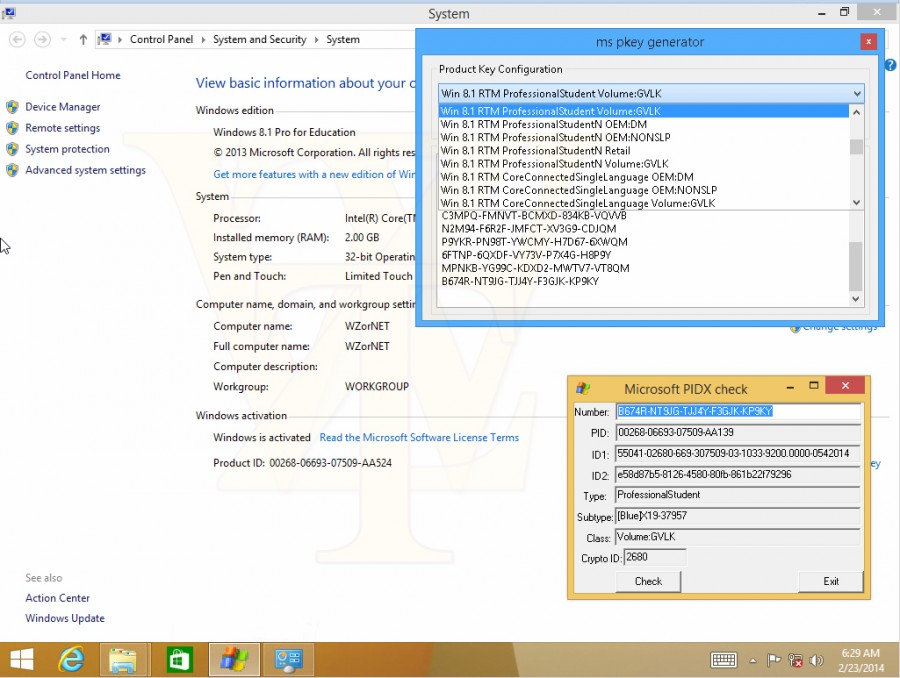Click the Type field showing ProfessionalStudent
The width and height of the screenshot is (900, 678).
coord(739,495)
